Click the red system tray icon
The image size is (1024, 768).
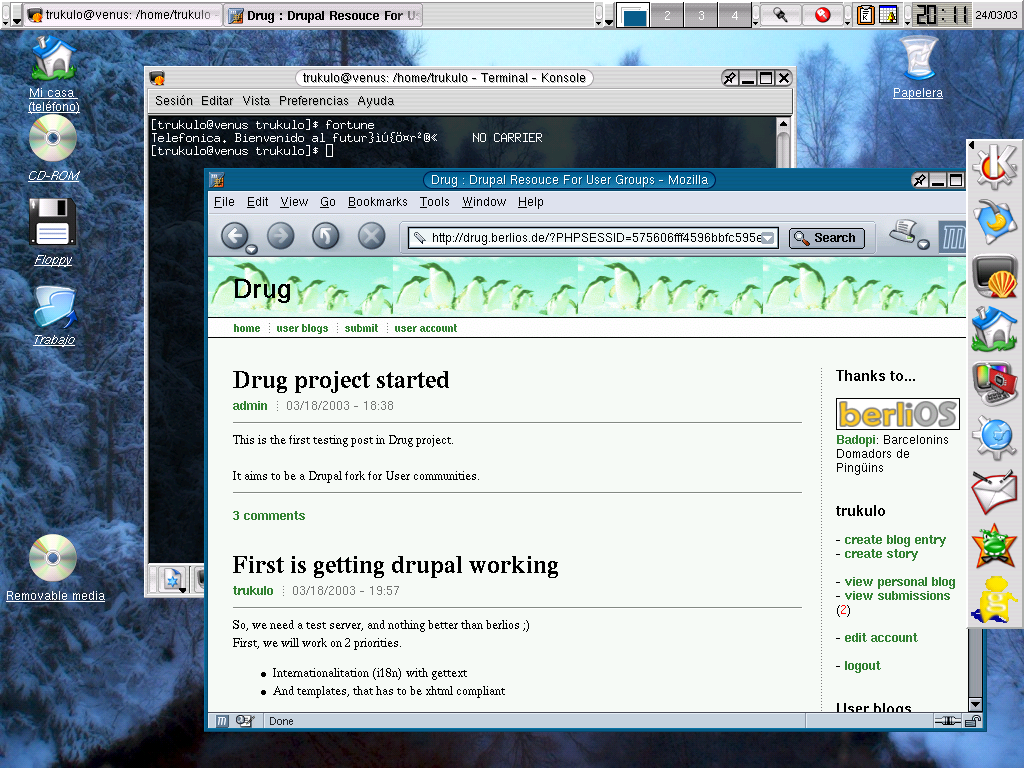click(x=822, y=14)
